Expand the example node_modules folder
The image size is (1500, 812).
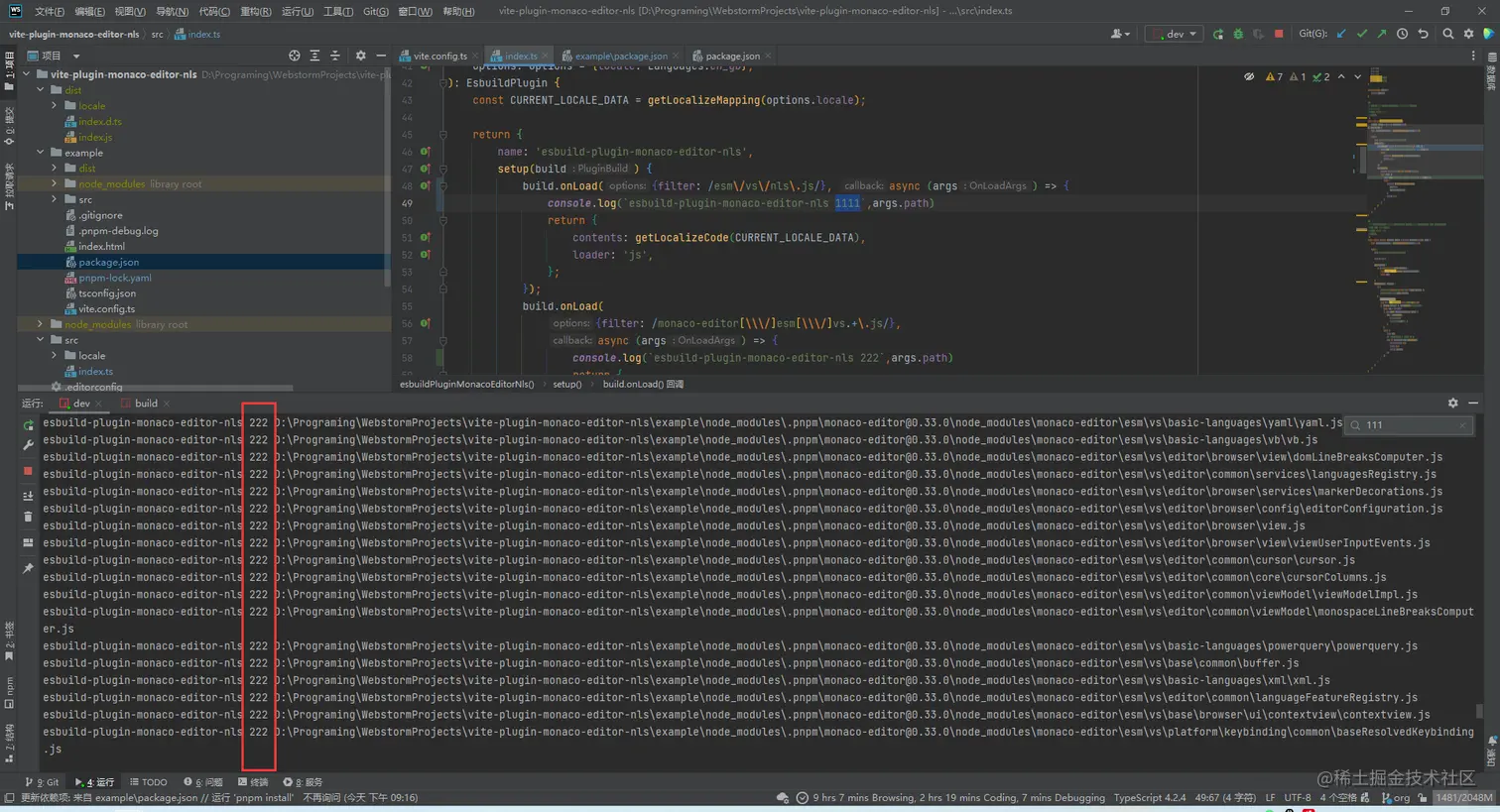pos(55,184)
